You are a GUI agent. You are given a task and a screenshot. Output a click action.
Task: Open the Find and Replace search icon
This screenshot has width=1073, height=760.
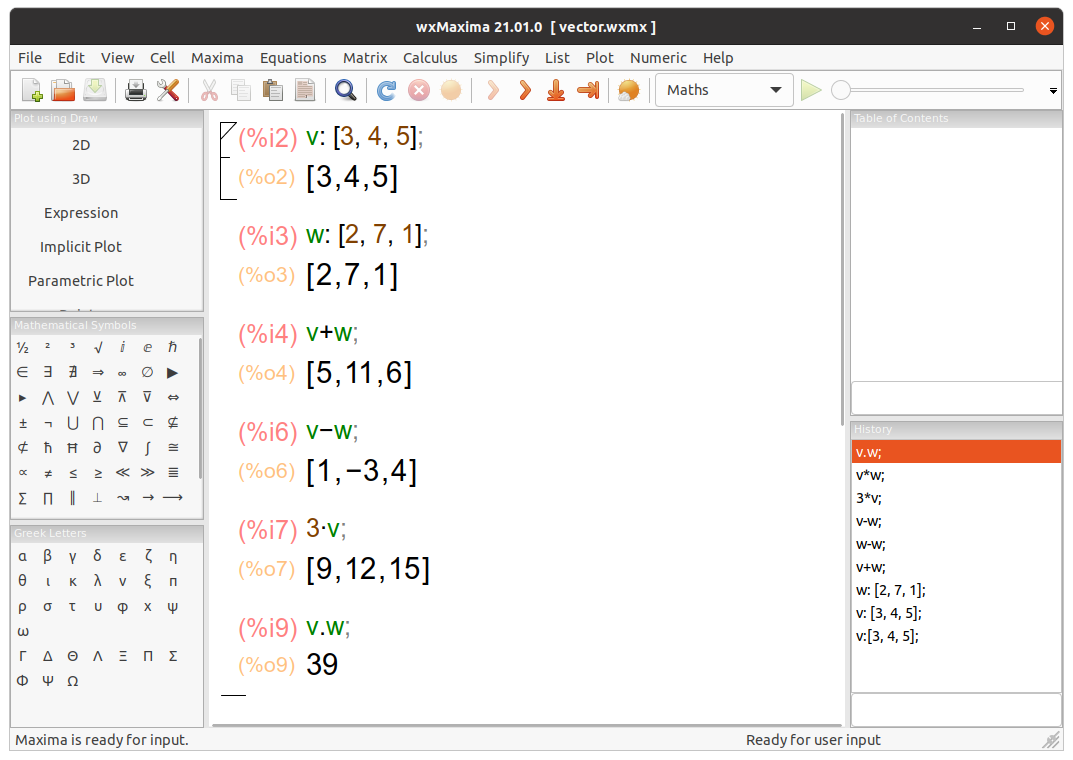[346, 90]
